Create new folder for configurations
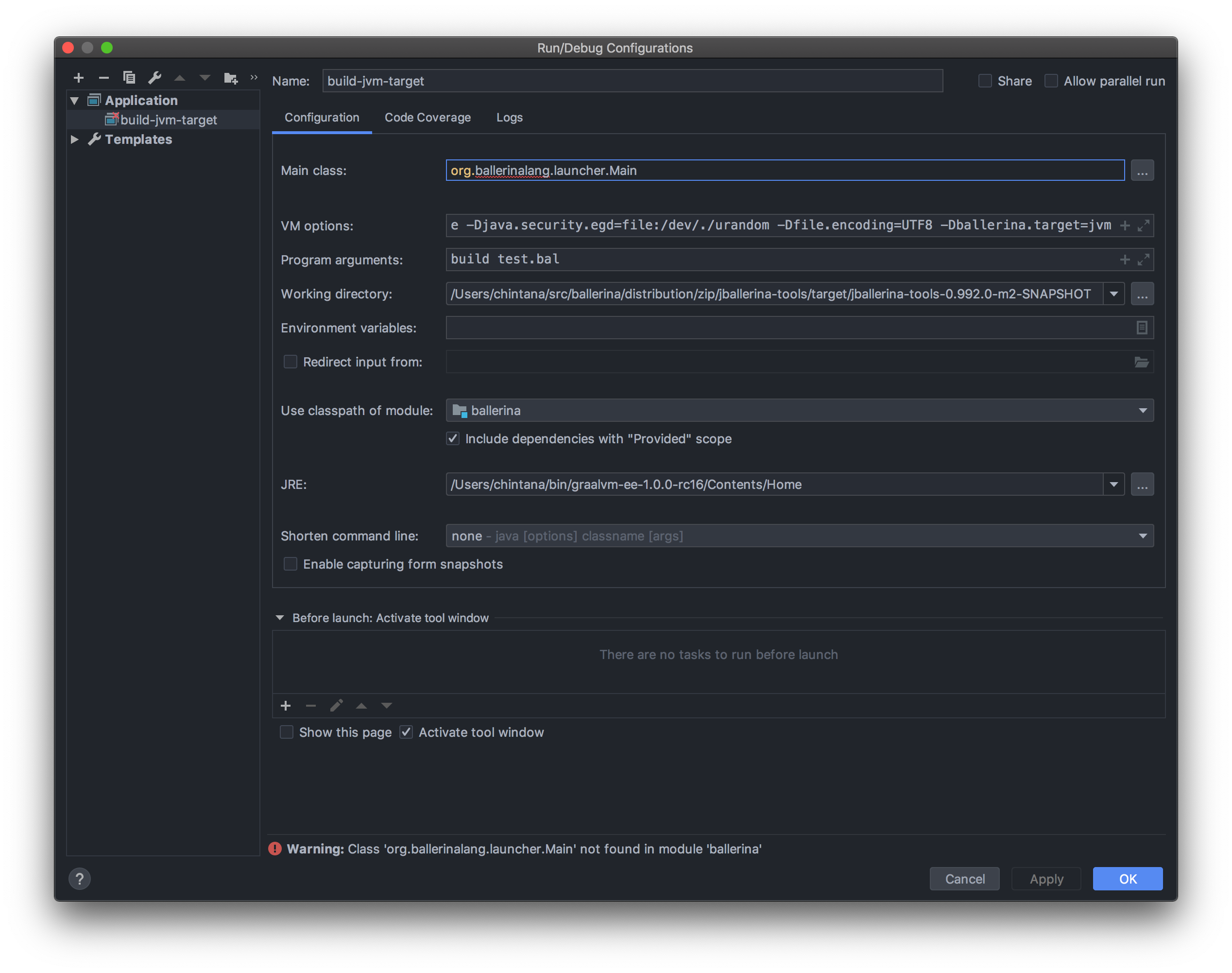The height and width of the screenshot is (973, 1232). pos(231,77)
